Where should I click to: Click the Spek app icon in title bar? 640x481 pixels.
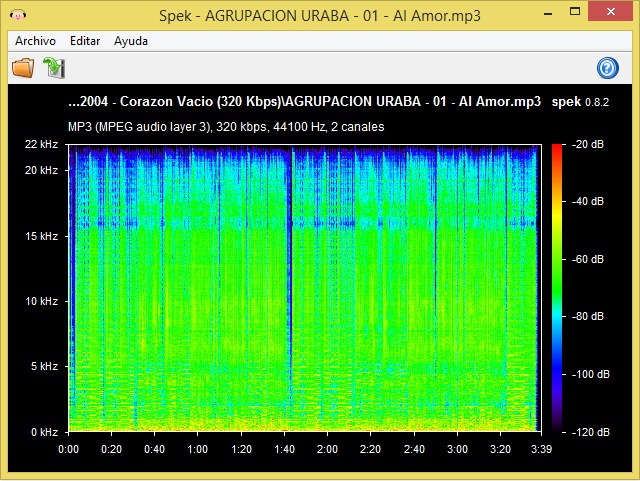[18, 16]
